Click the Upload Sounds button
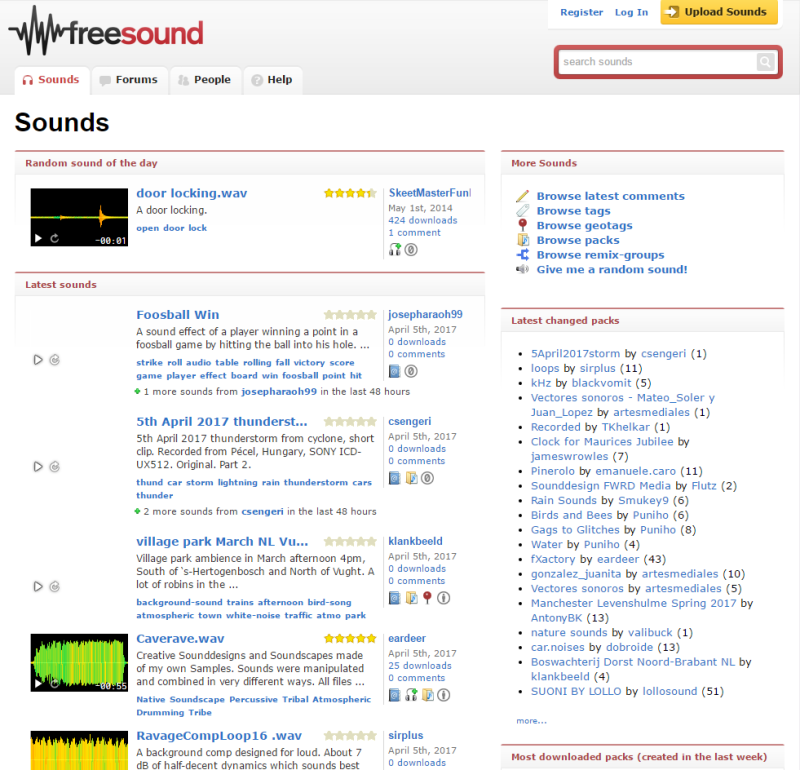 (718, 13)
